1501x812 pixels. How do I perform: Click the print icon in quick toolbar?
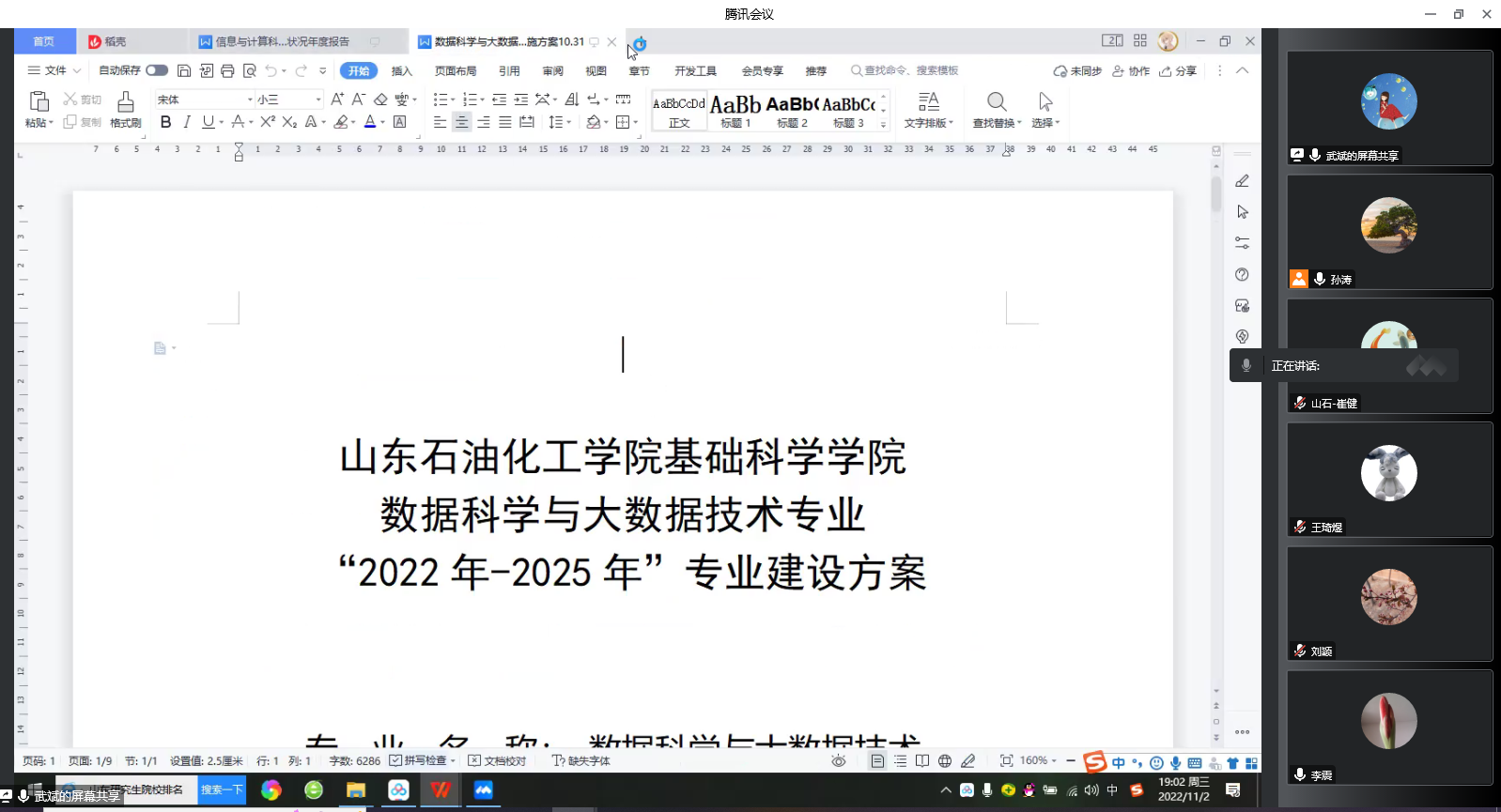click(x=227, y=70)
